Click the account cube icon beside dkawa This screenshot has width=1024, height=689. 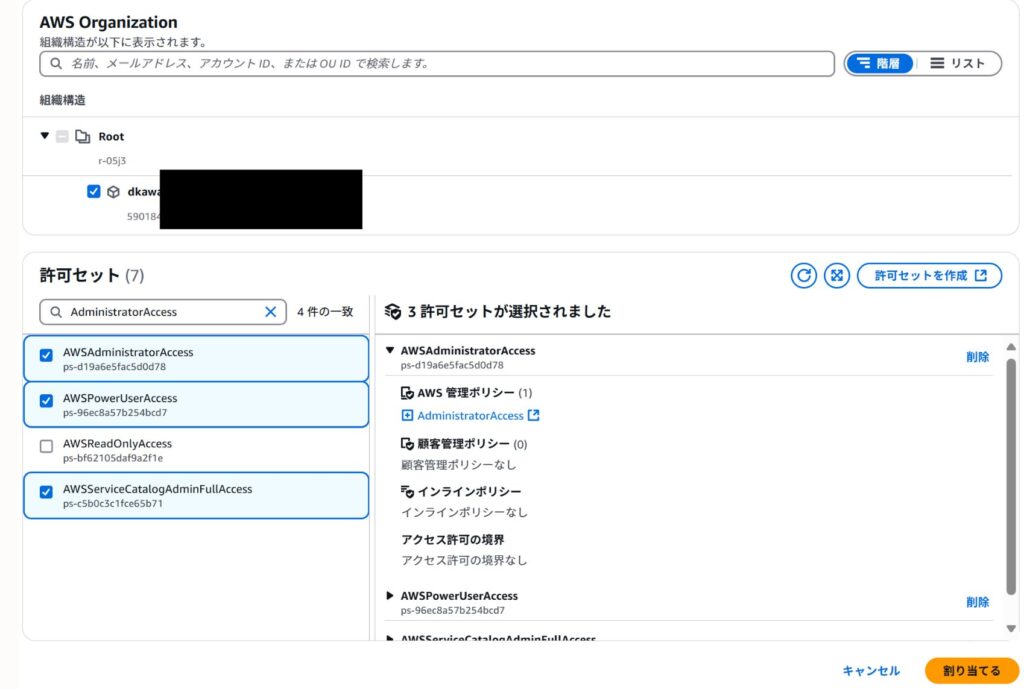(x=114, y=192)
